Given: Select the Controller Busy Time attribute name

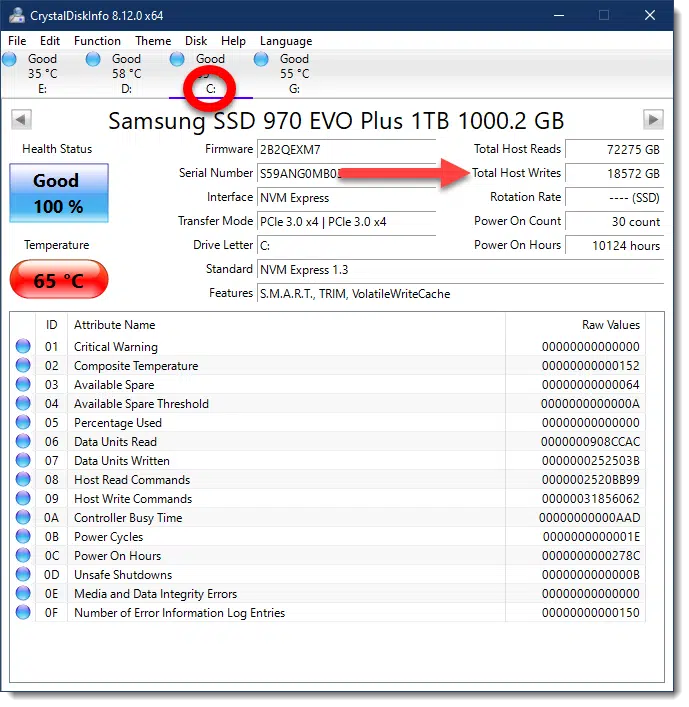Looking at the screenshot, I should click(x=128, y=518).
